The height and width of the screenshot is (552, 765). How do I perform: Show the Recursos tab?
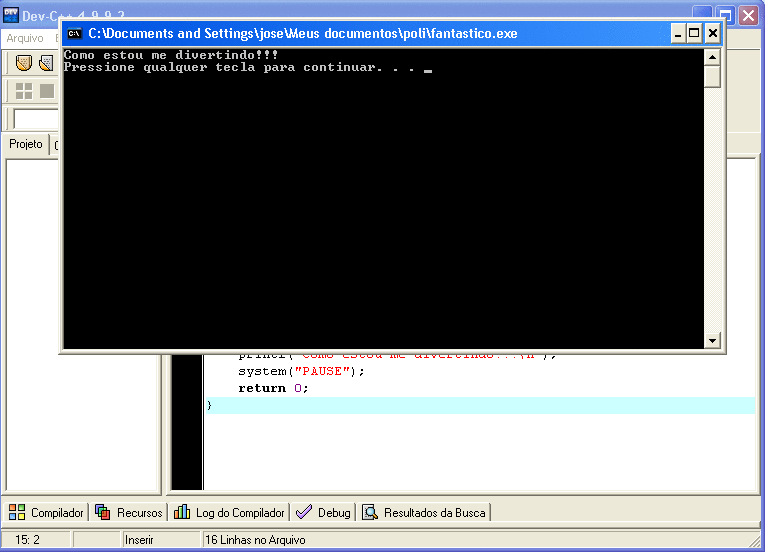click(x=129, y=513)
